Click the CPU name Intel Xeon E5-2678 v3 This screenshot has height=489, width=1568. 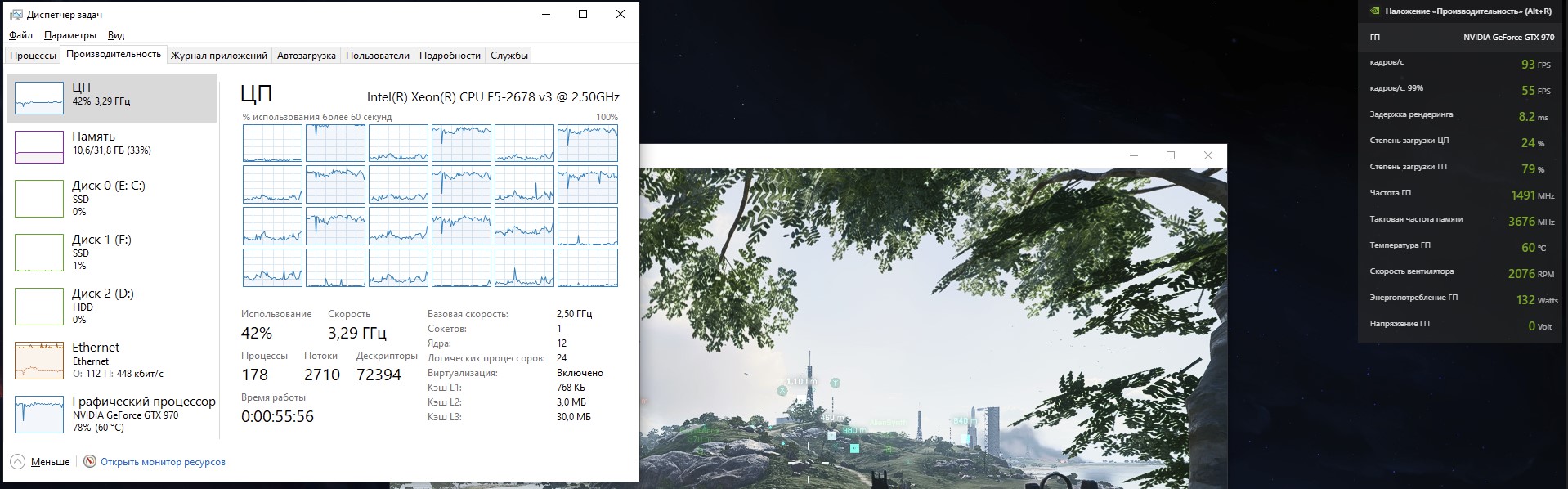(493, 96)
